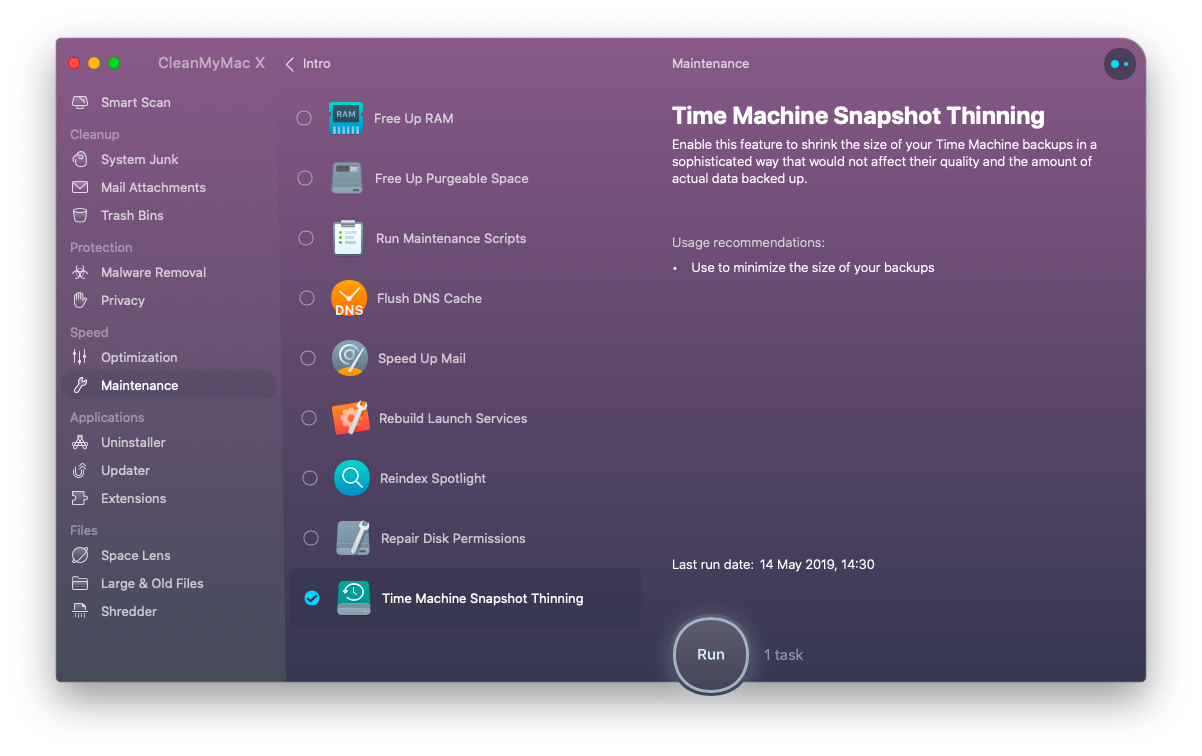
Task: Click the Large & Old Files label
Action: (152, 584)
